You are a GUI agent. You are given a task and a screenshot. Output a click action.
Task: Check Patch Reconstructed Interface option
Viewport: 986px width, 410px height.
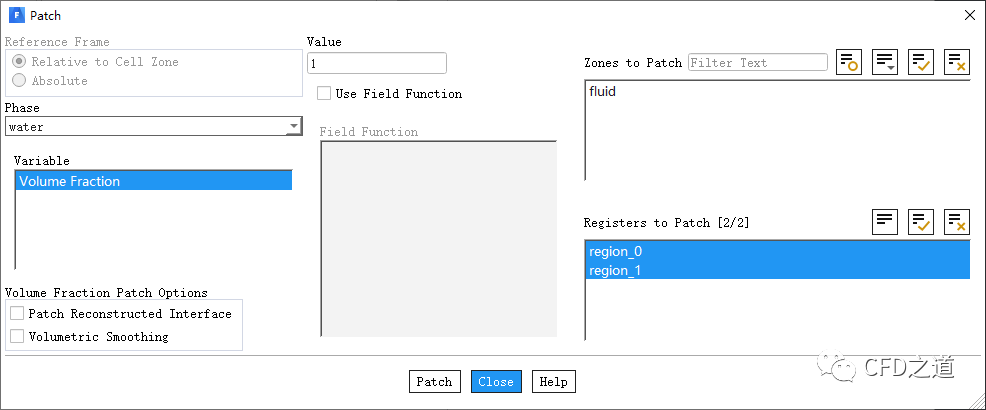click(x=17, y=314)
